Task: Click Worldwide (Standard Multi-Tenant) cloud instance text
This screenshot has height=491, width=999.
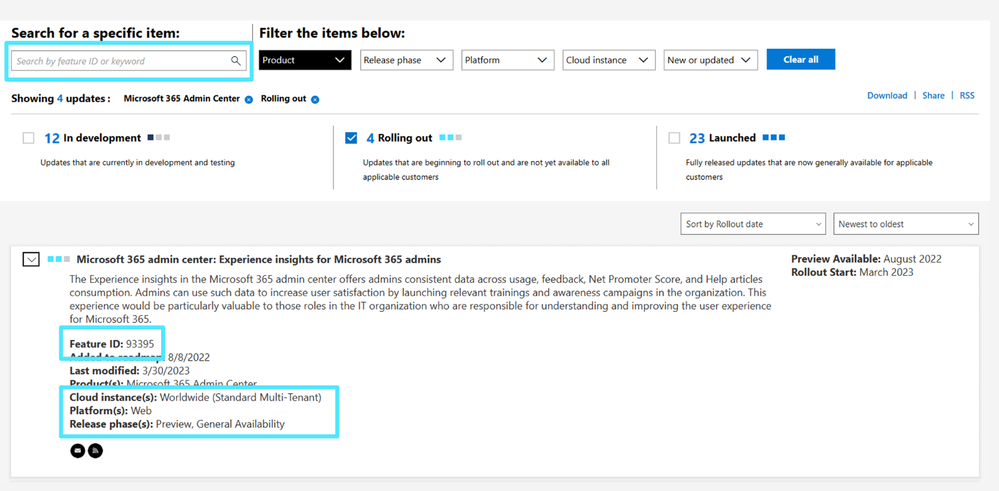Action: click(241, 397)
